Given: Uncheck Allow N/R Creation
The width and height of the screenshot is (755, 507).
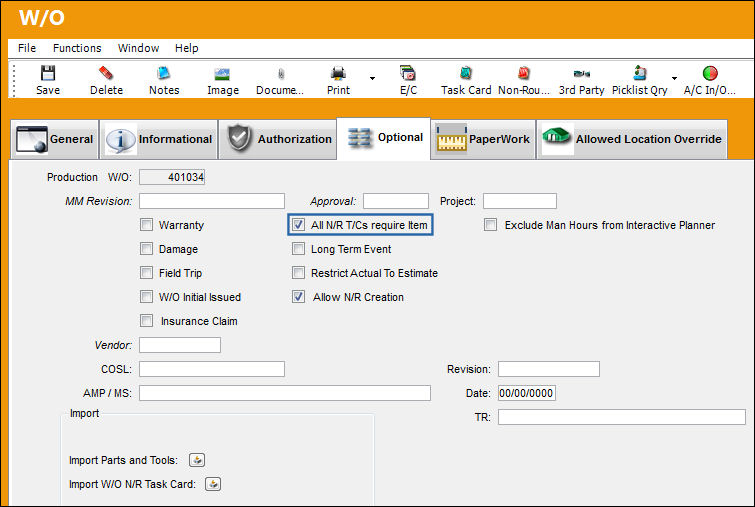Looking at the screenshot, I should (x=299, y=297).
